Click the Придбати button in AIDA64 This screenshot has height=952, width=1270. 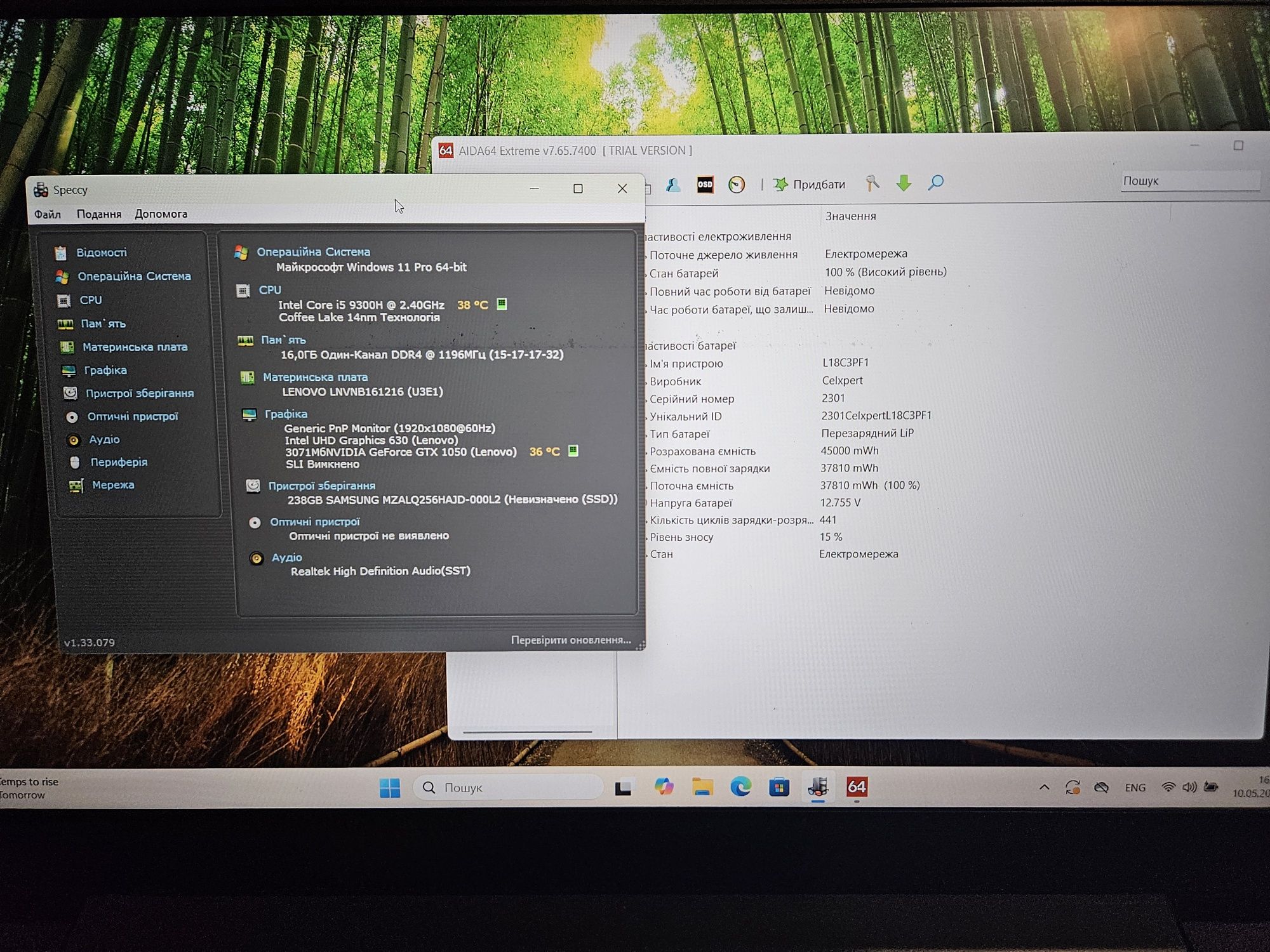pos(809,184)
